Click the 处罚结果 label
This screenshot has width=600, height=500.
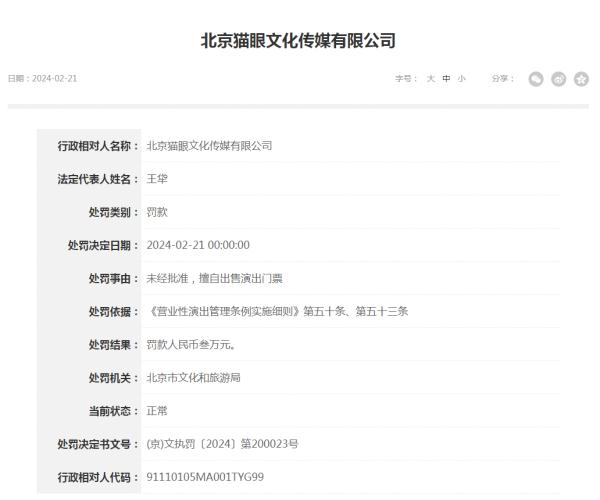[x=113, y=345]
